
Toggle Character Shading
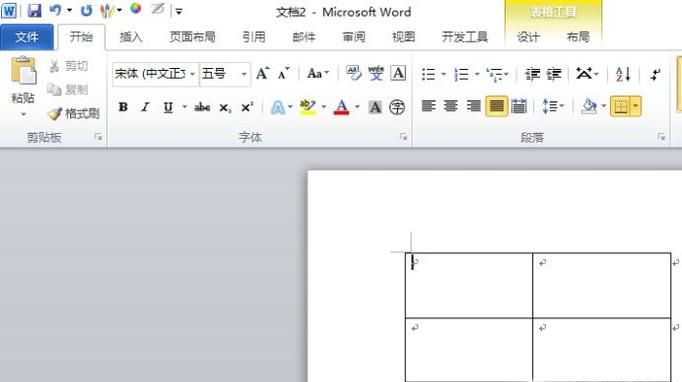click(375, 107)
